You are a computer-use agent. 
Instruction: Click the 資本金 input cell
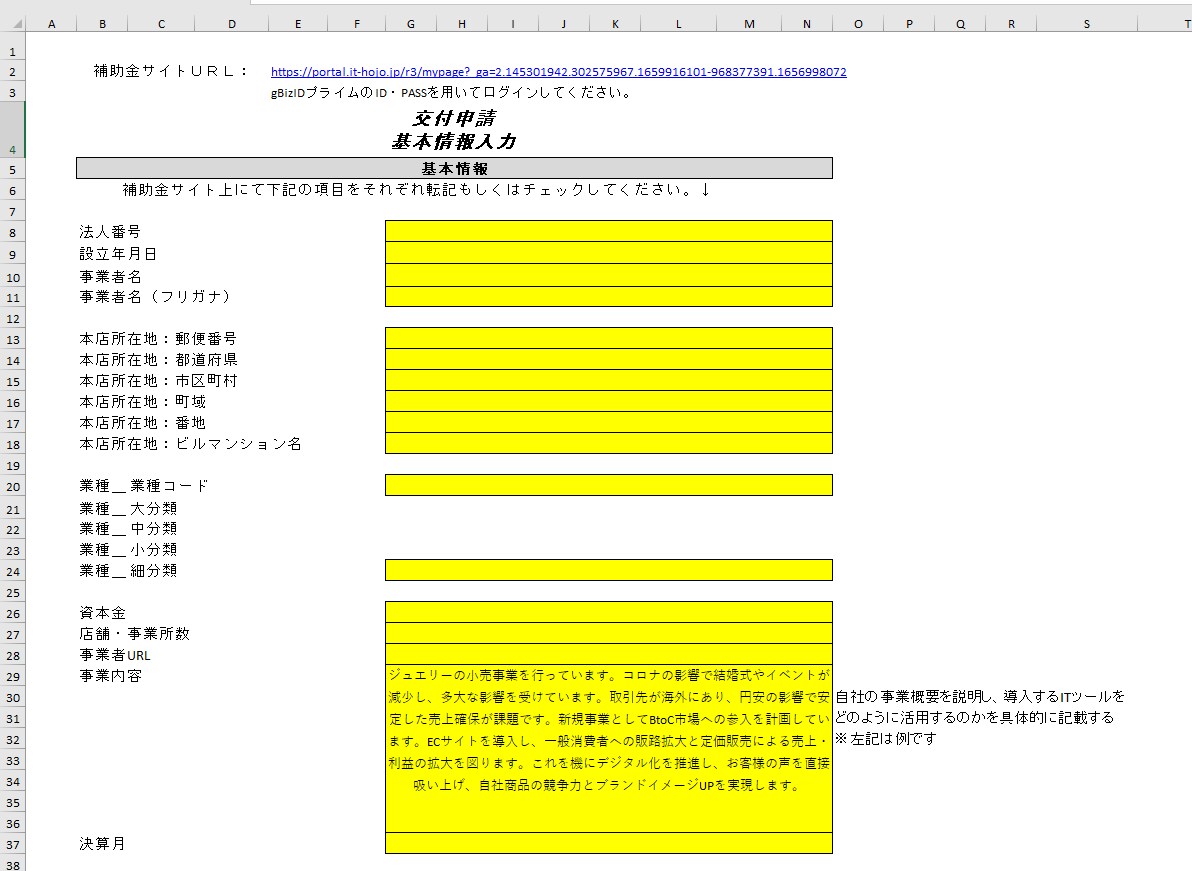point(609,612)
